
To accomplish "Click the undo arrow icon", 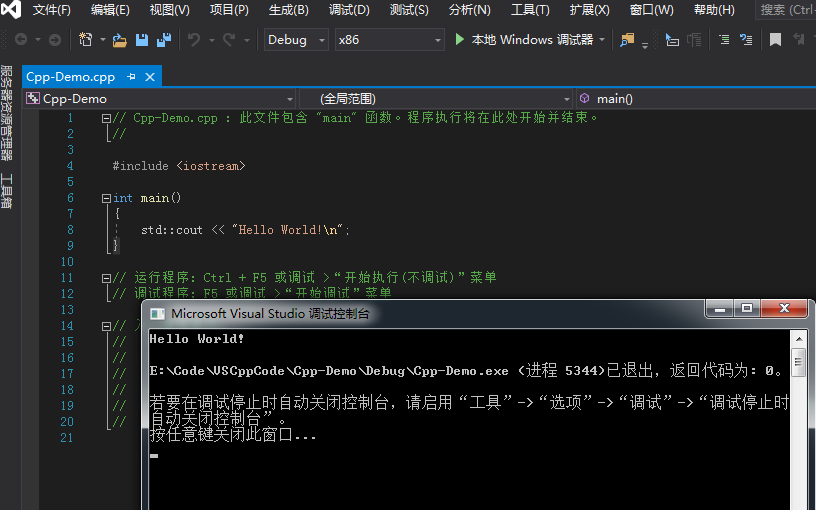I will tap(194, 40).
